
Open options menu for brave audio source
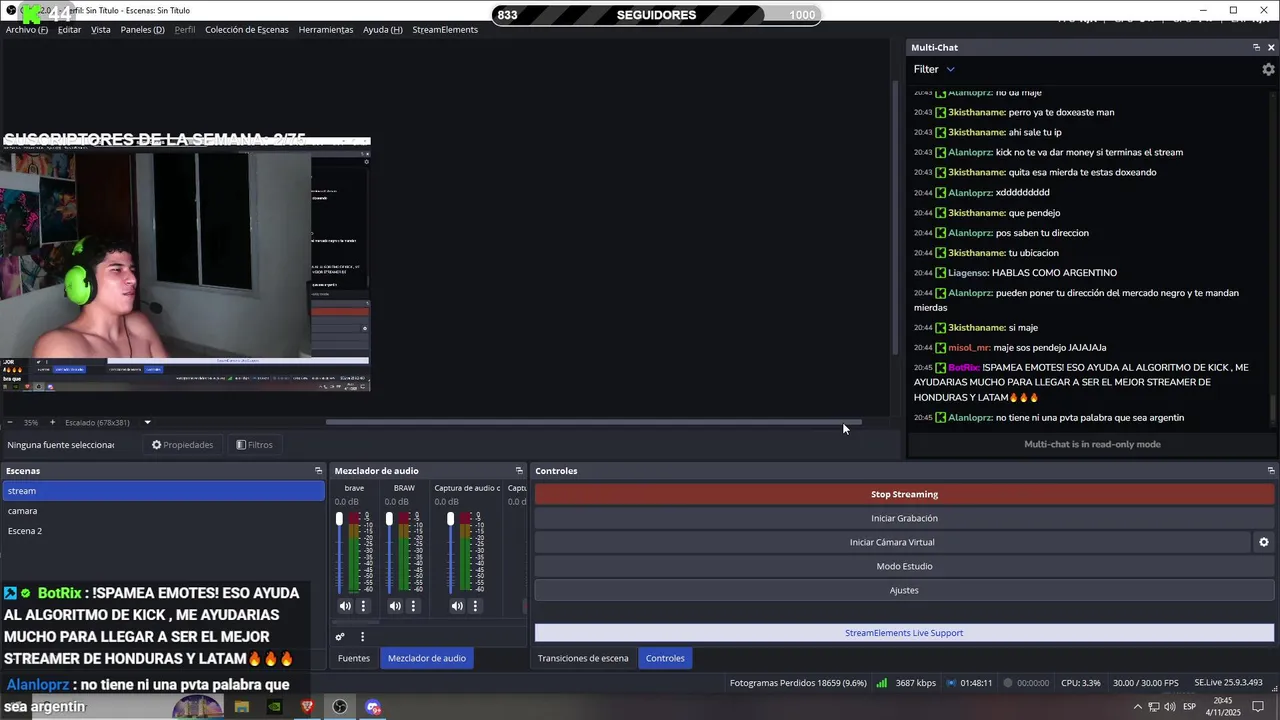click(363, 606)
